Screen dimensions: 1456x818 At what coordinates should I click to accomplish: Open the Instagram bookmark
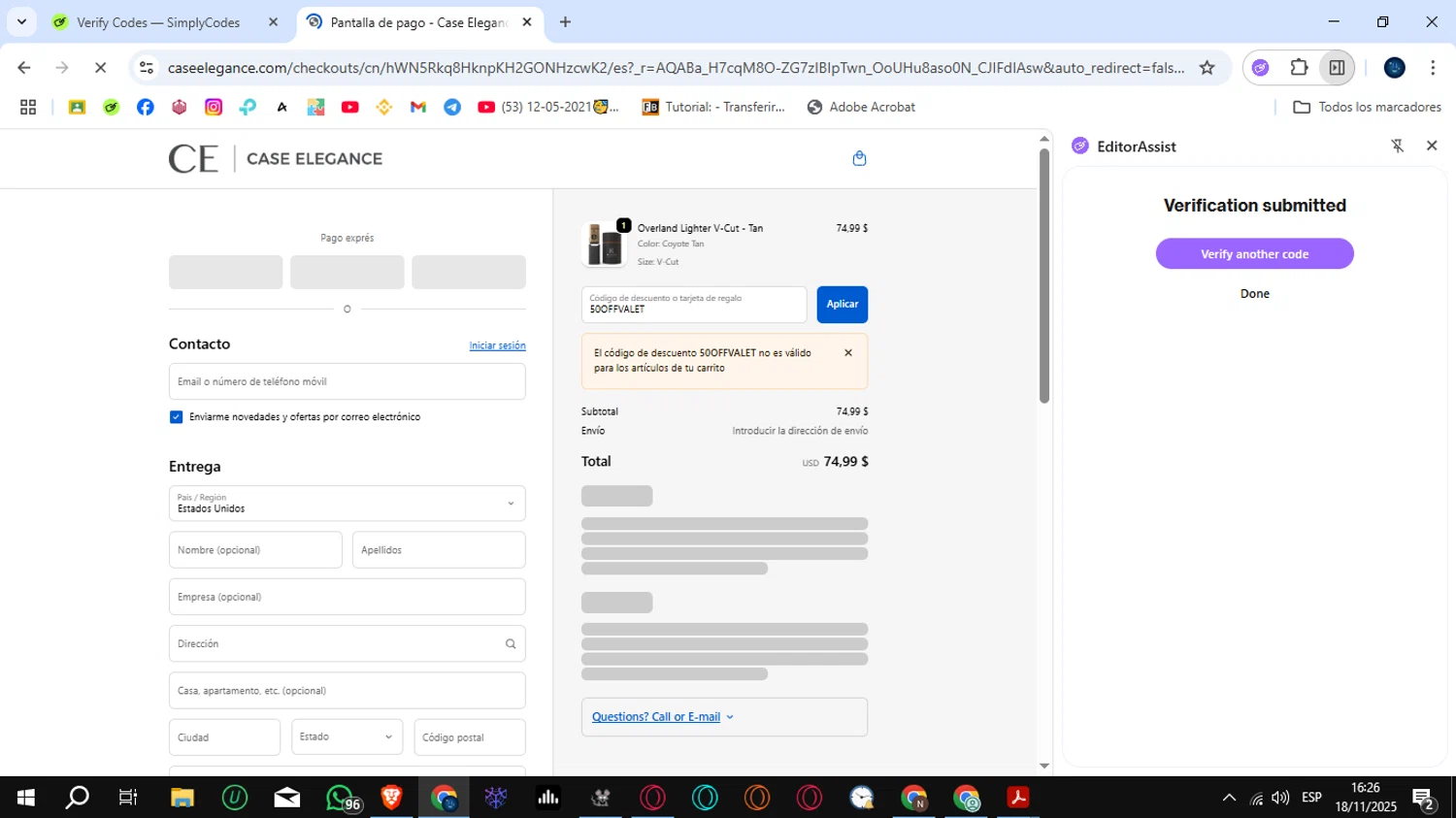point(214,107)
